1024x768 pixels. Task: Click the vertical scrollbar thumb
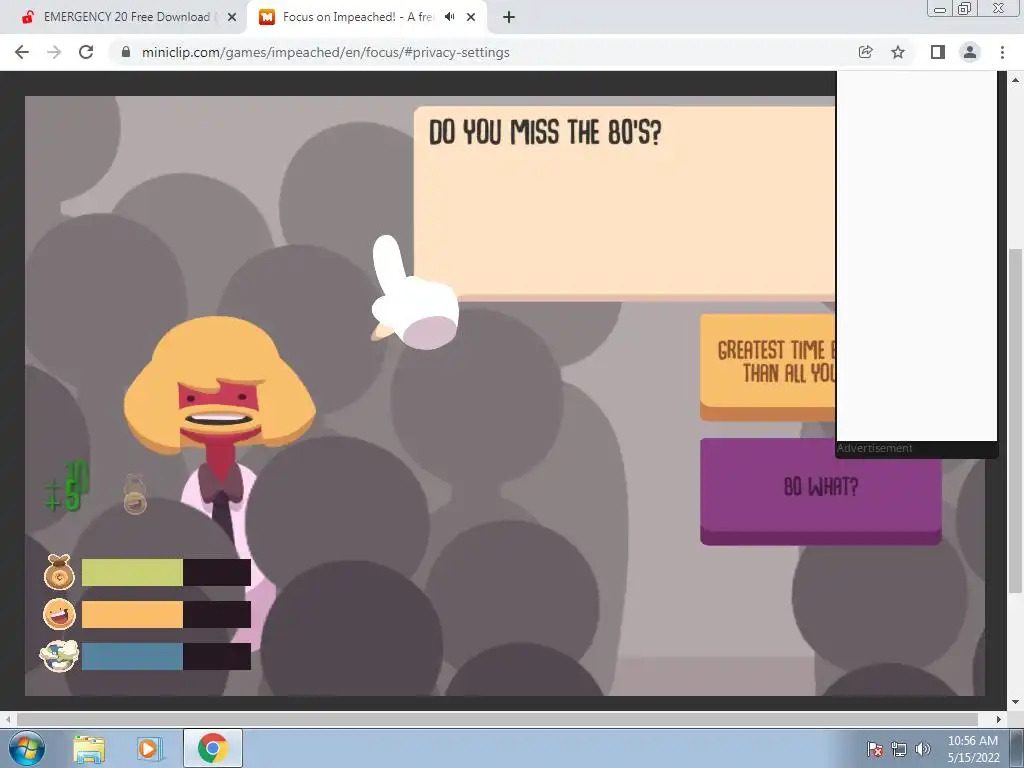(1015, 421)
